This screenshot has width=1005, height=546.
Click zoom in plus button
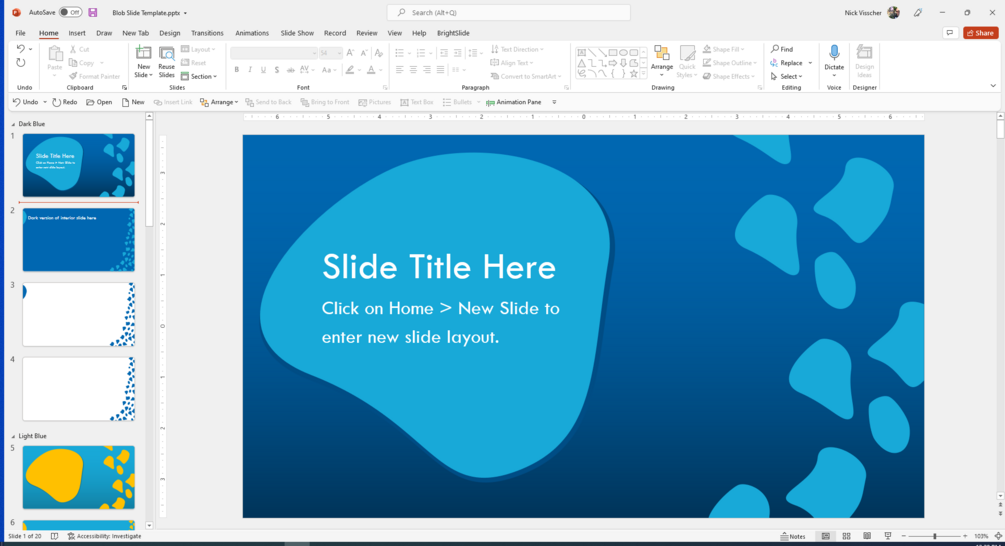coord(965,536)
